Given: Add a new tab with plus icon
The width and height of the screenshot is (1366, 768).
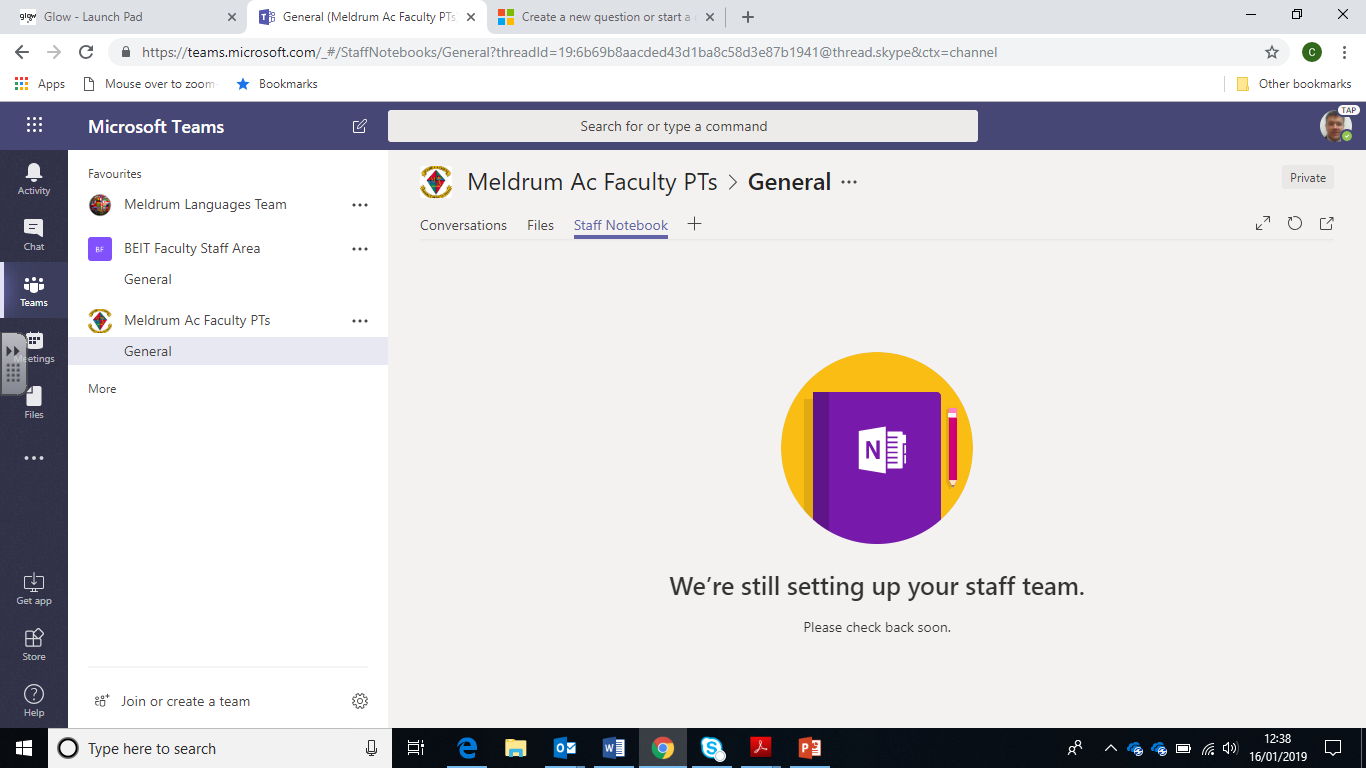Looking at the screenshot, I should (694, 224).
